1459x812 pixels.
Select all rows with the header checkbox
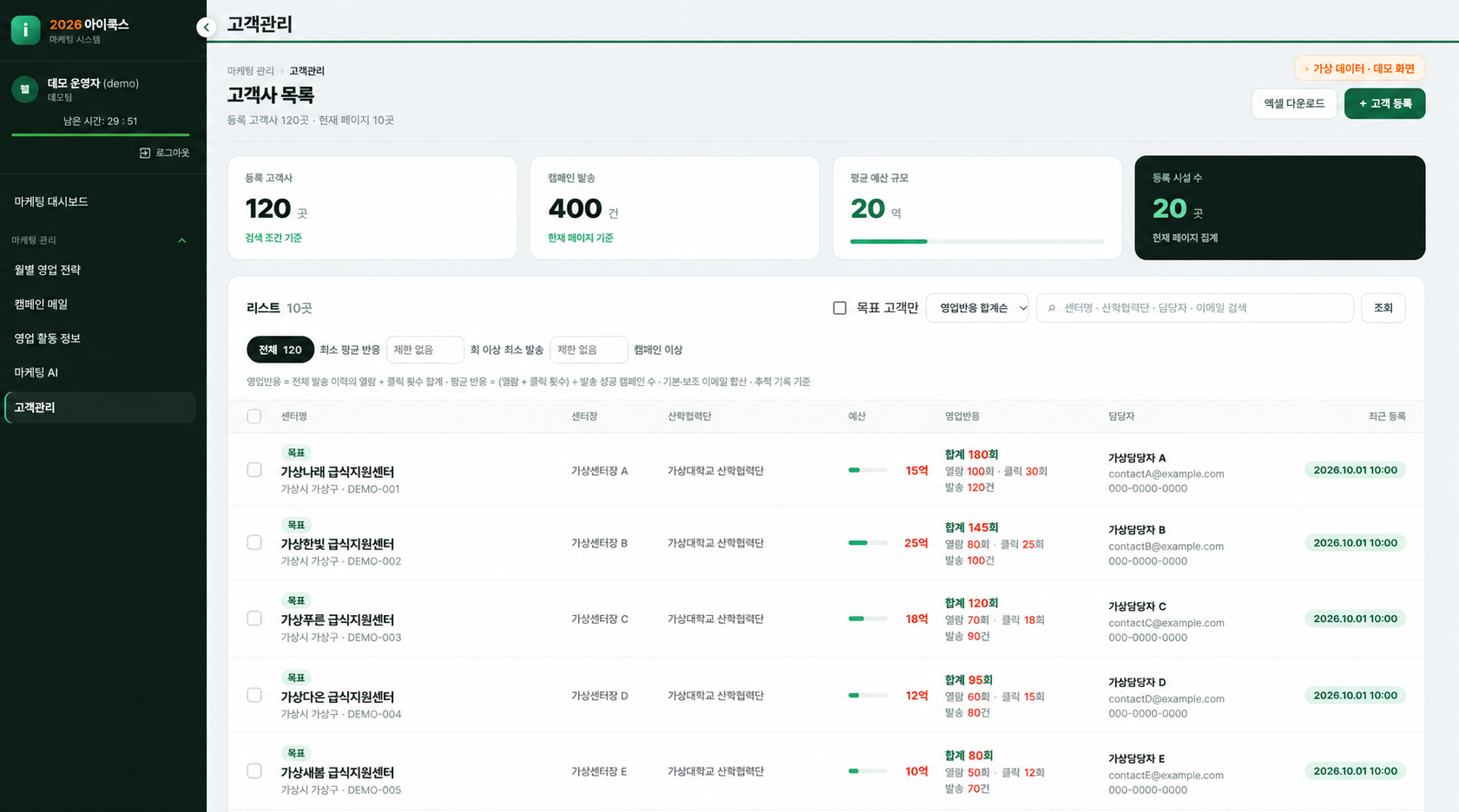[254, 416]
